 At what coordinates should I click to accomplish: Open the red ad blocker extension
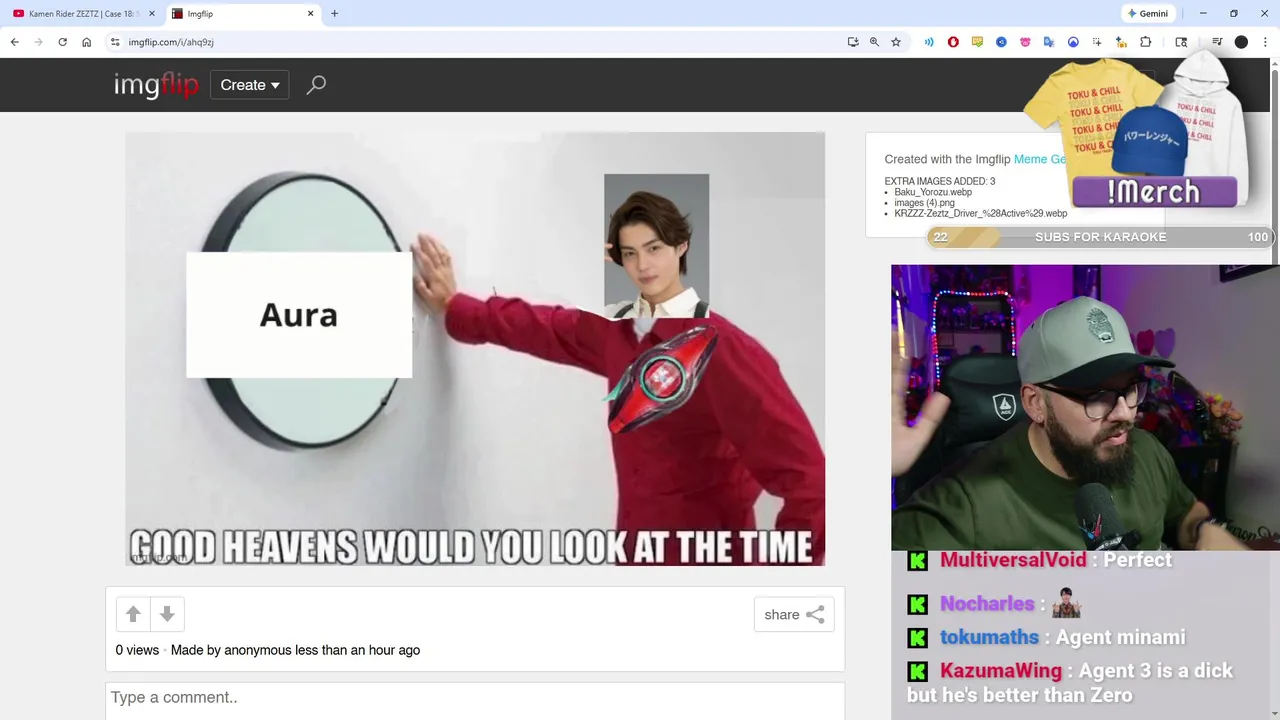pyautogui.click(x=953, y=42)
